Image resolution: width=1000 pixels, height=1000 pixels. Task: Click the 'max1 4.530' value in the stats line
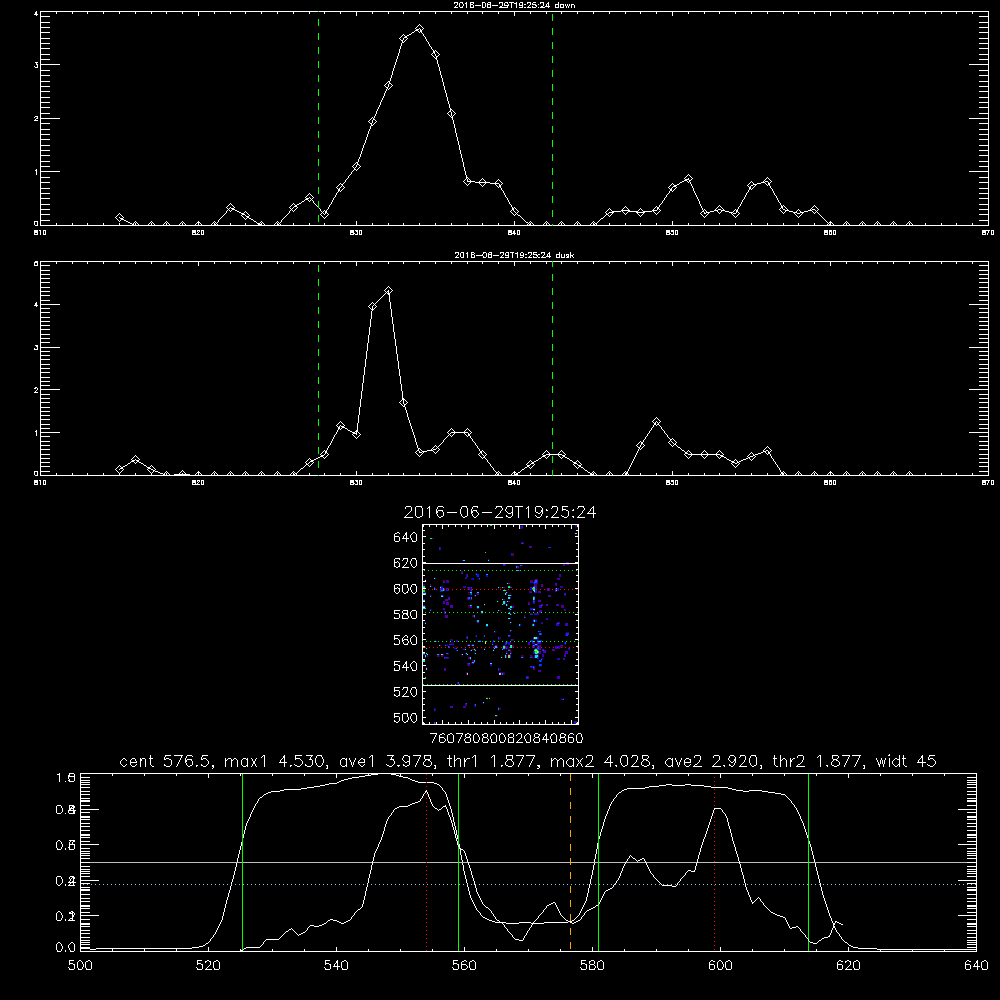[274, 761]
